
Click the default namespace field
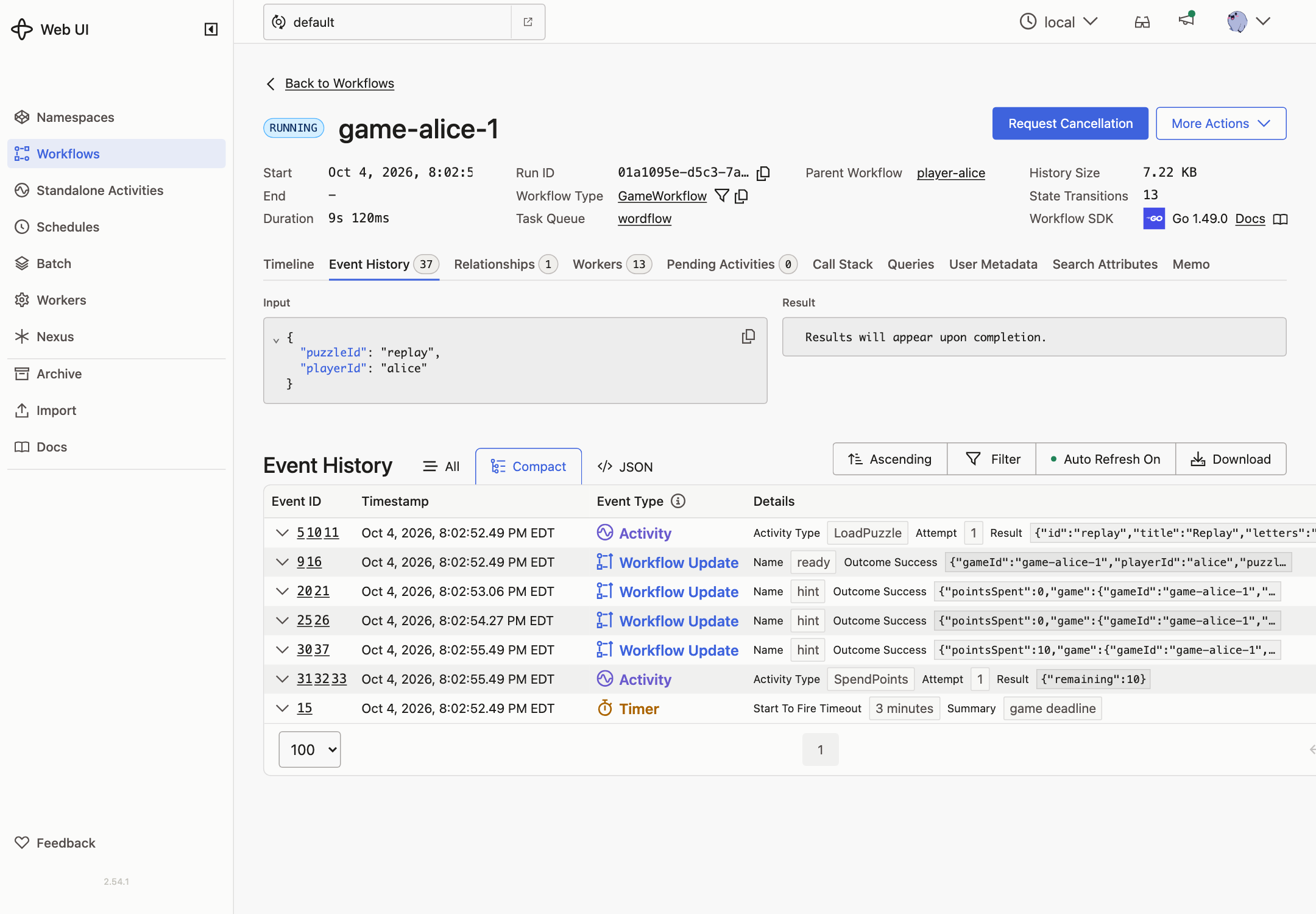387,22
